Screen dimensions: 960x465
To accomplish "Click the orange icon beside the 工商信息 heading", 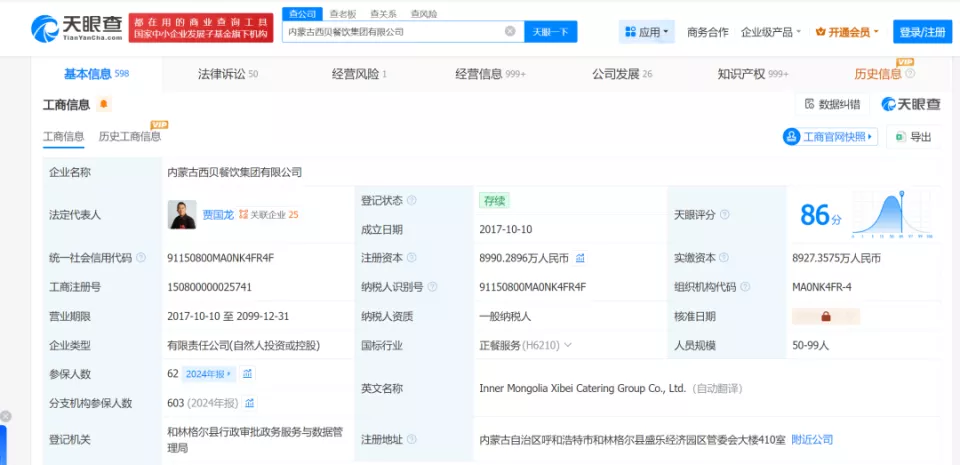I will pyautogui.click(x=103, y=105).
